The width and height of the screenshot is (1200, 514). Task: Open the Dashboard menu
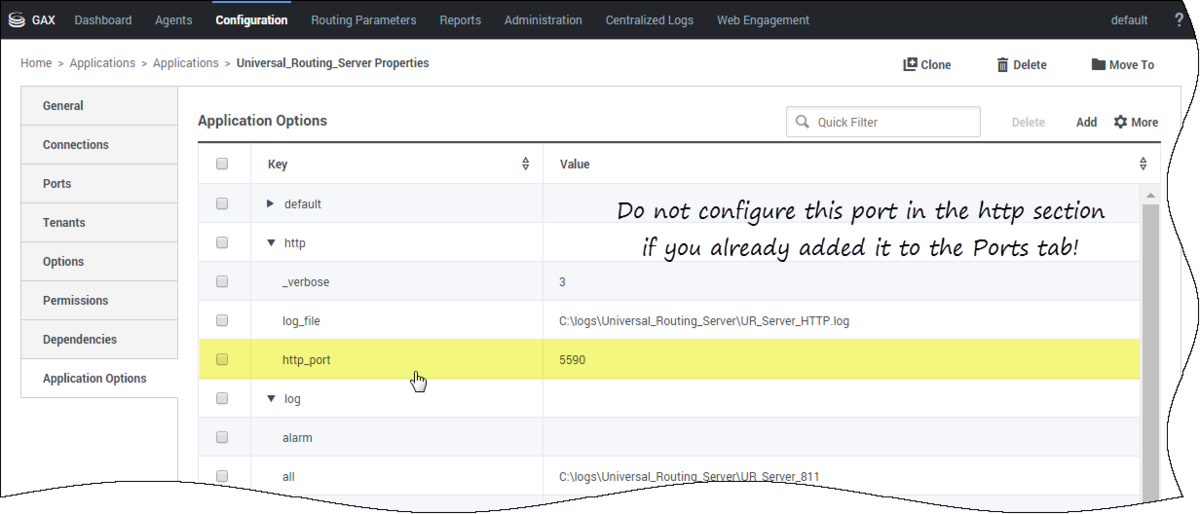(103, 20)
